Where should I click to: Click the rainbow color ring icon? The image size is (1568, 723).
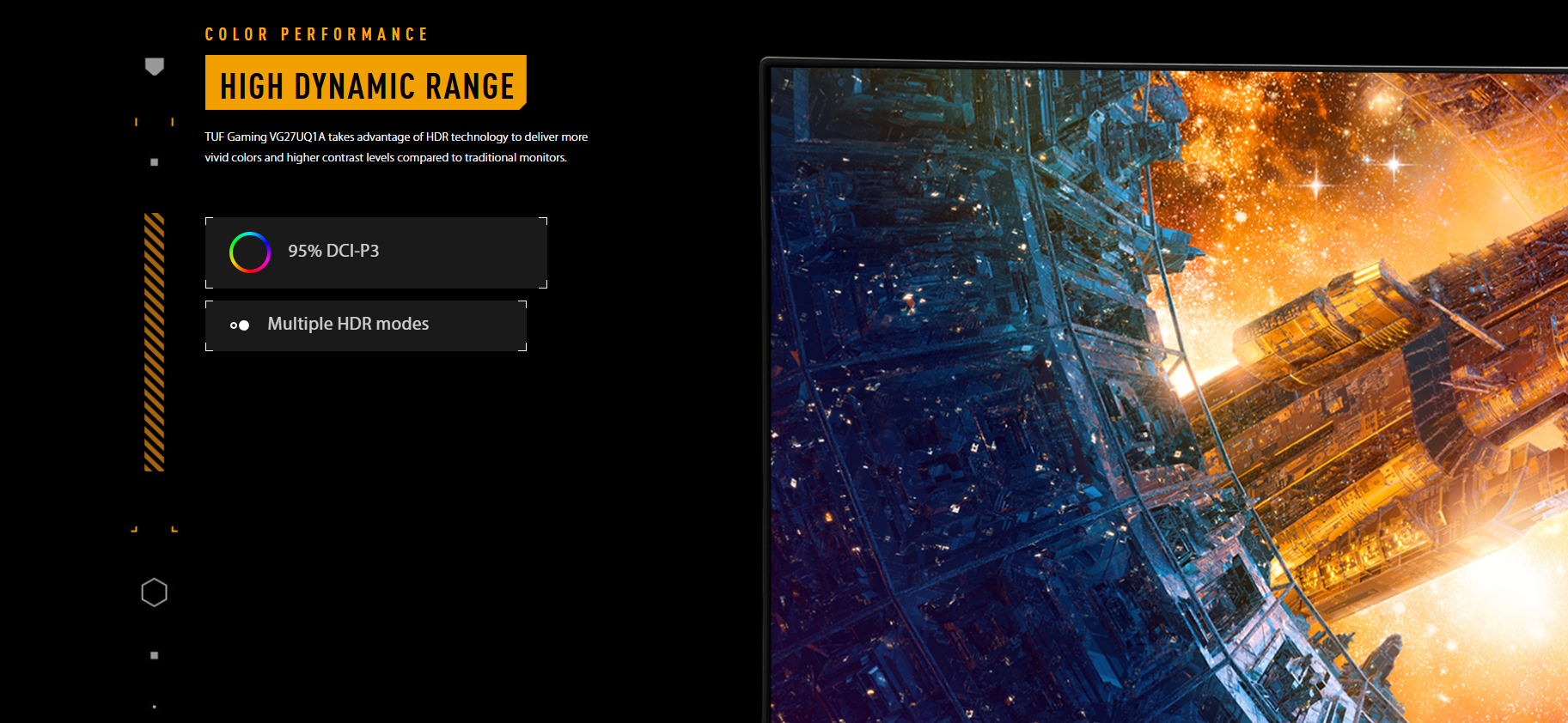250,252
